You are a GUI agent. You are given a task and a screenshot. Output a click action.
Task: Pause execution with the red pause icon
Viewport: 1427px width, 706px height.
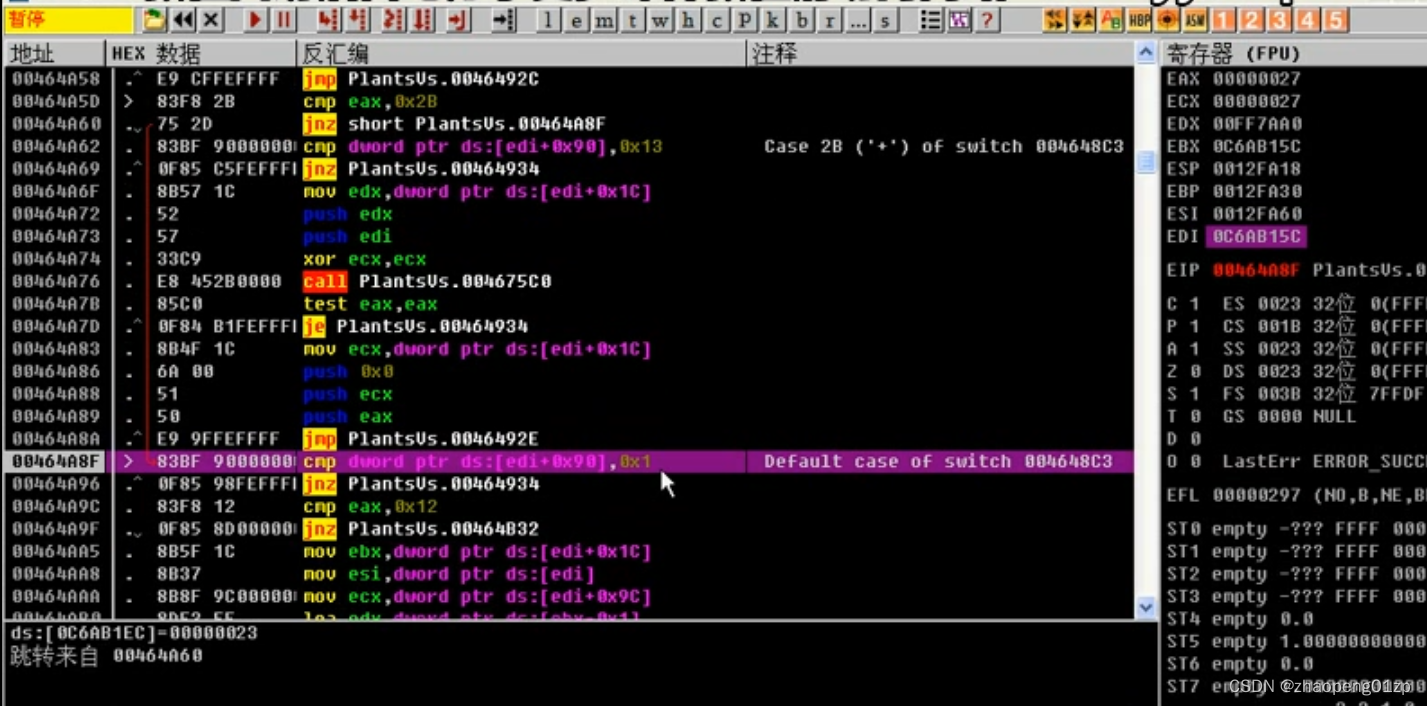click(x=284, y=20)
